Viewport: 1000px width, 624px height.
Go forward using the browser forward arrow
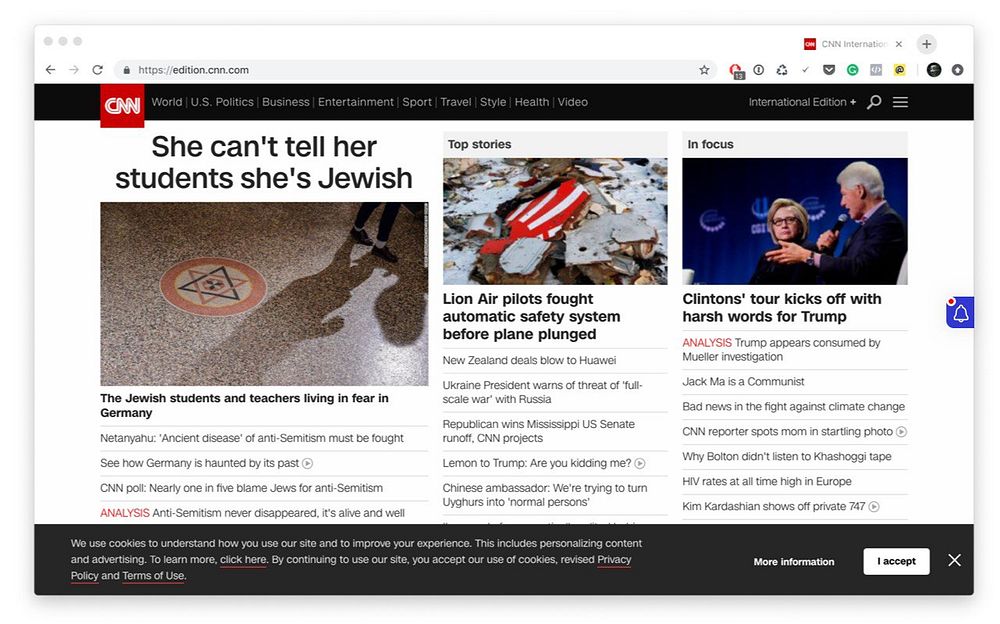pos(74,70)
